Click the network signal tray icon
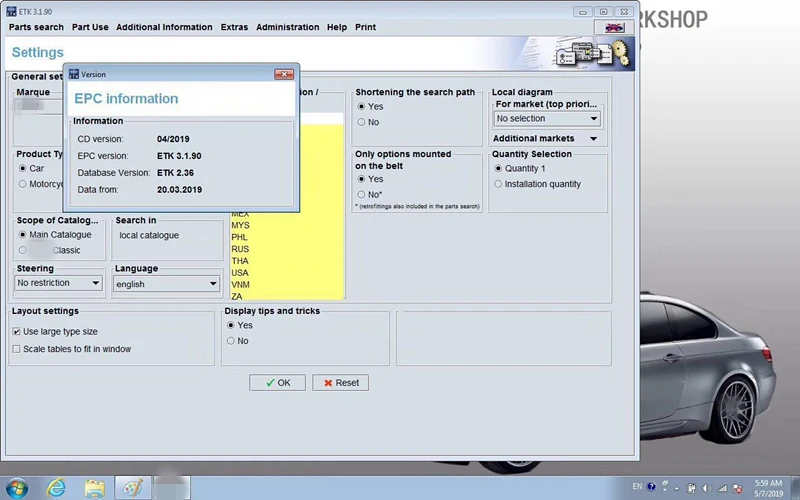Image resolution: width=800 pixels, height=500 pixels. click(722, 488)
